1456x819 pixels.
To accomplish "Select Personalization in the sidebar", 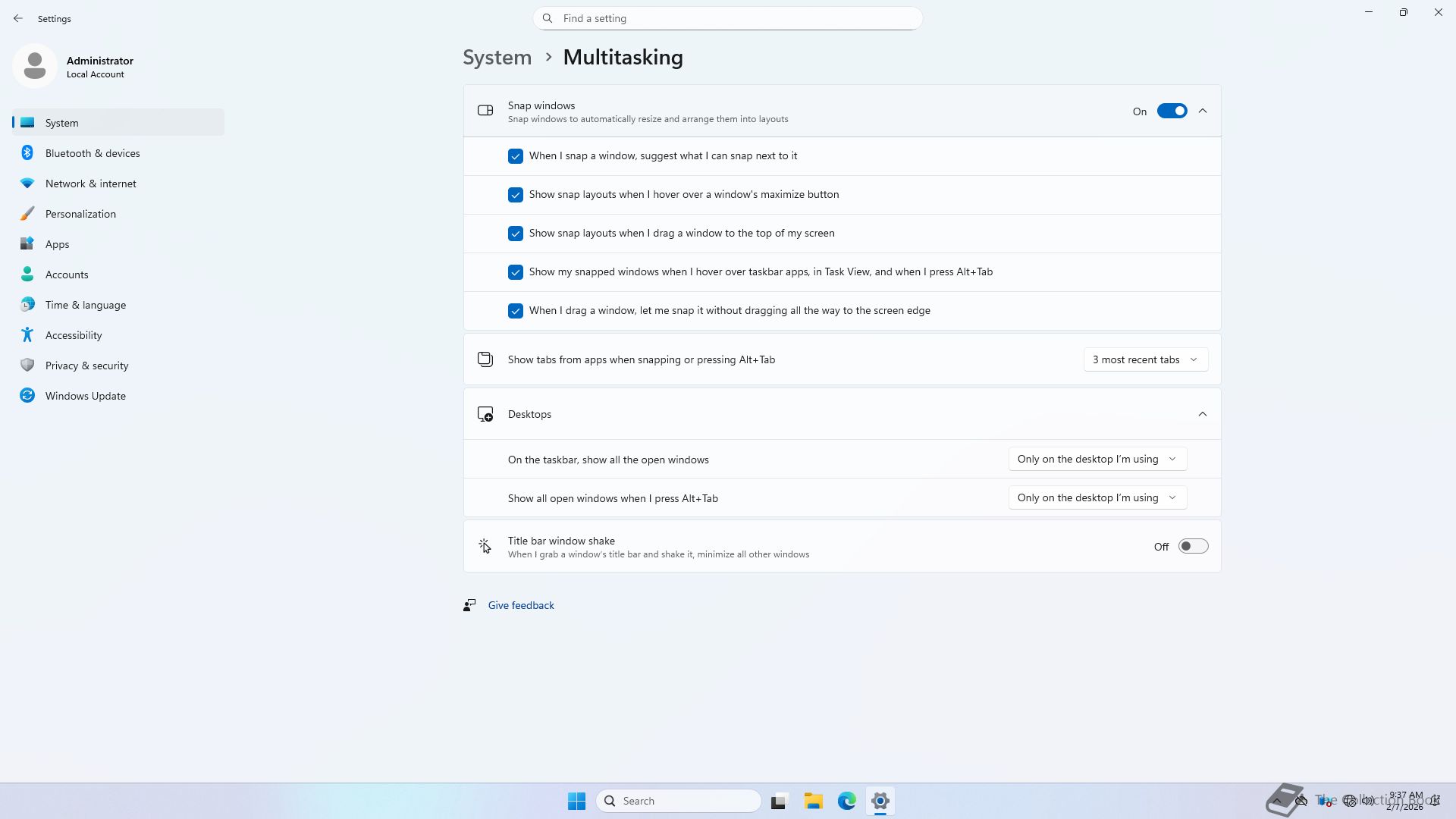I will click(80, 214).
